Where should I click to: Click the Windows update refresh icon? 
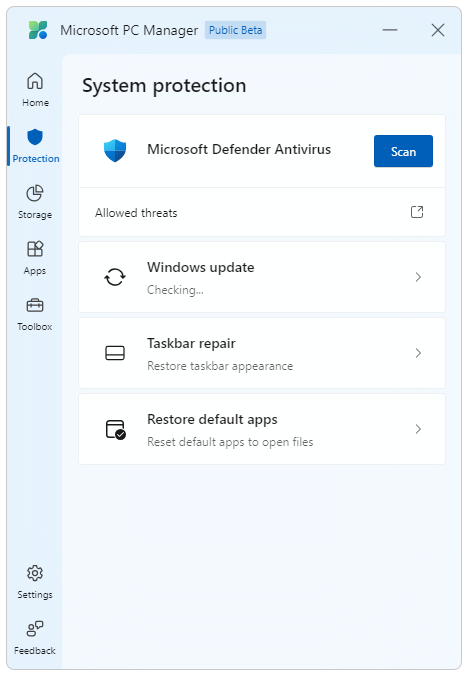115,277
